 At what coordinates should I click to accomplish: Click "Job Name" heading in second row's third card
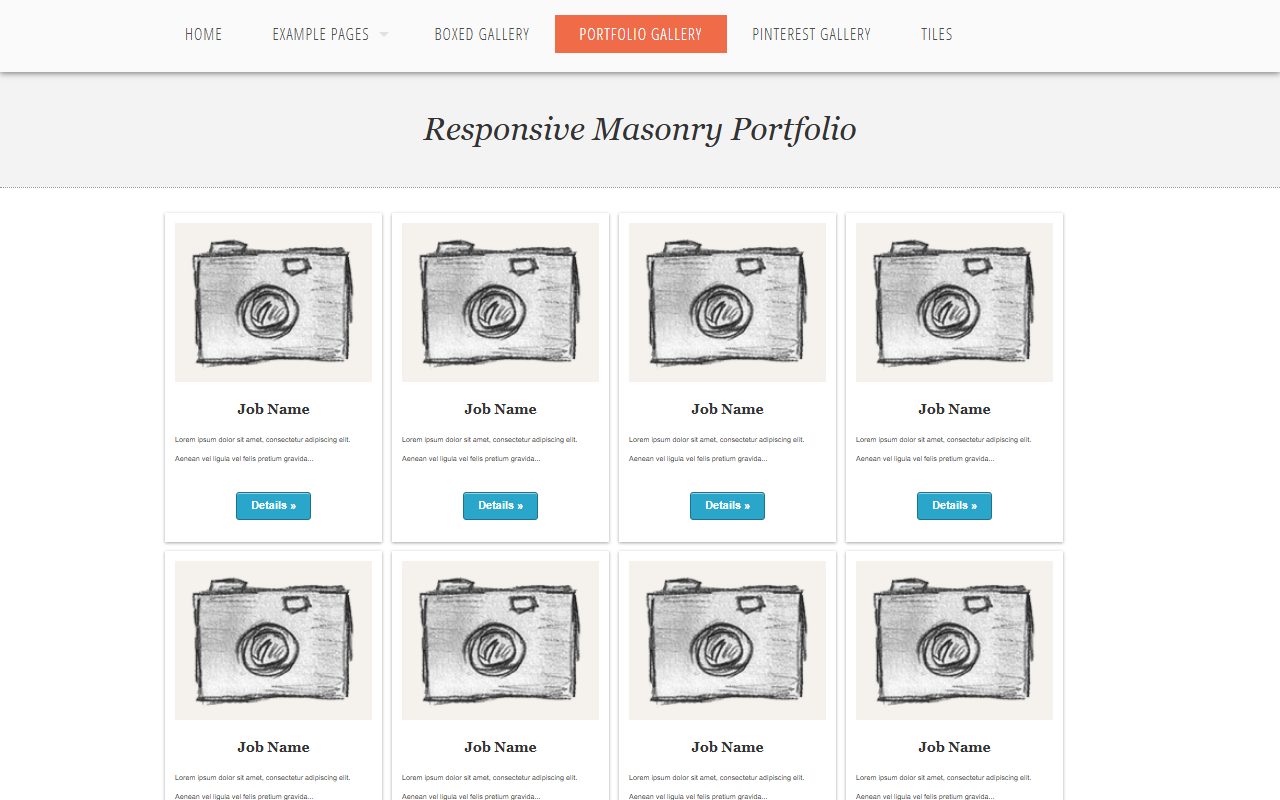click(x=727, y=747)
